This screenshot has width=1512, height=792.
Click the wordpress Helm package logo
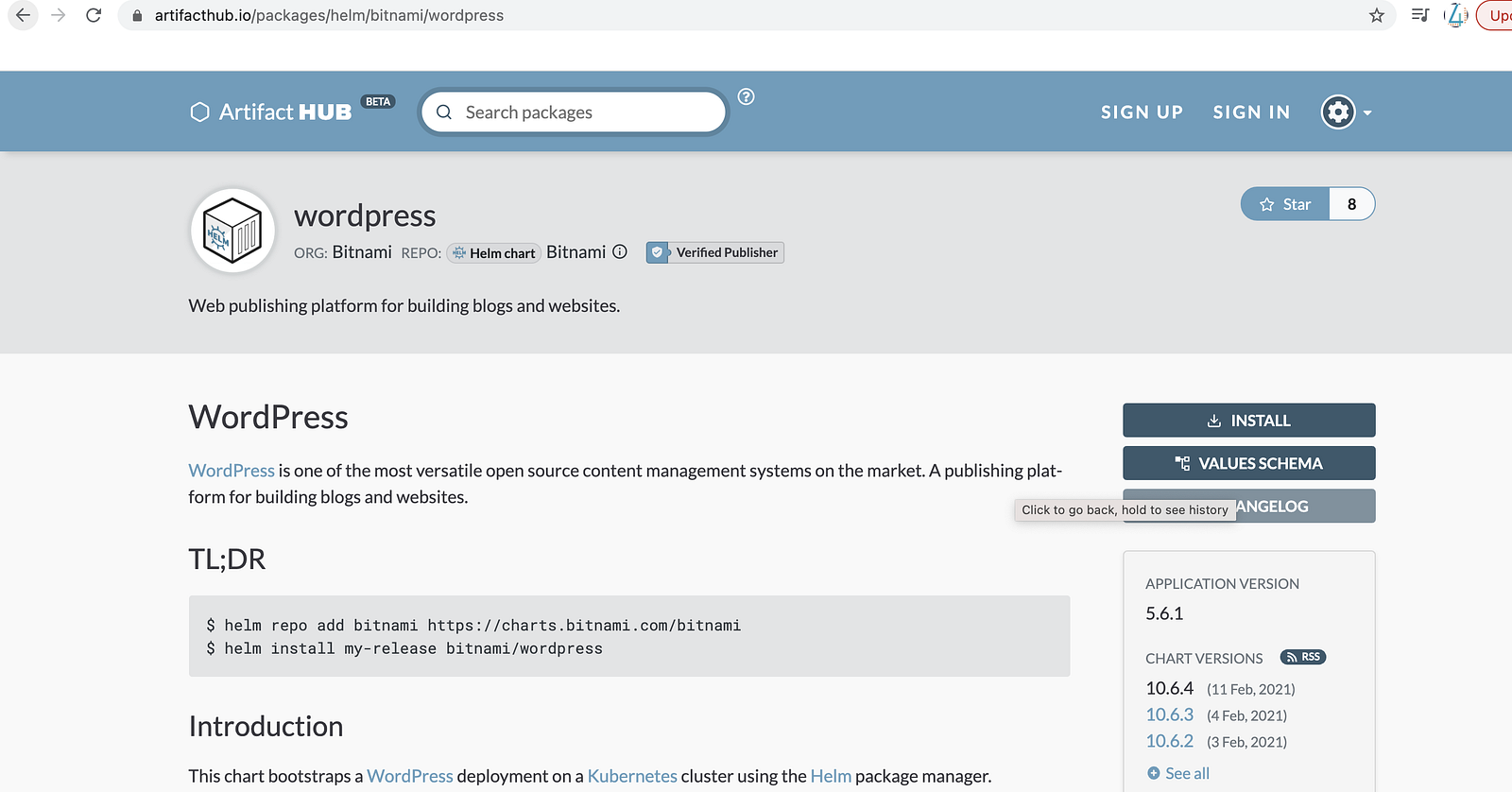coord(232,231)
